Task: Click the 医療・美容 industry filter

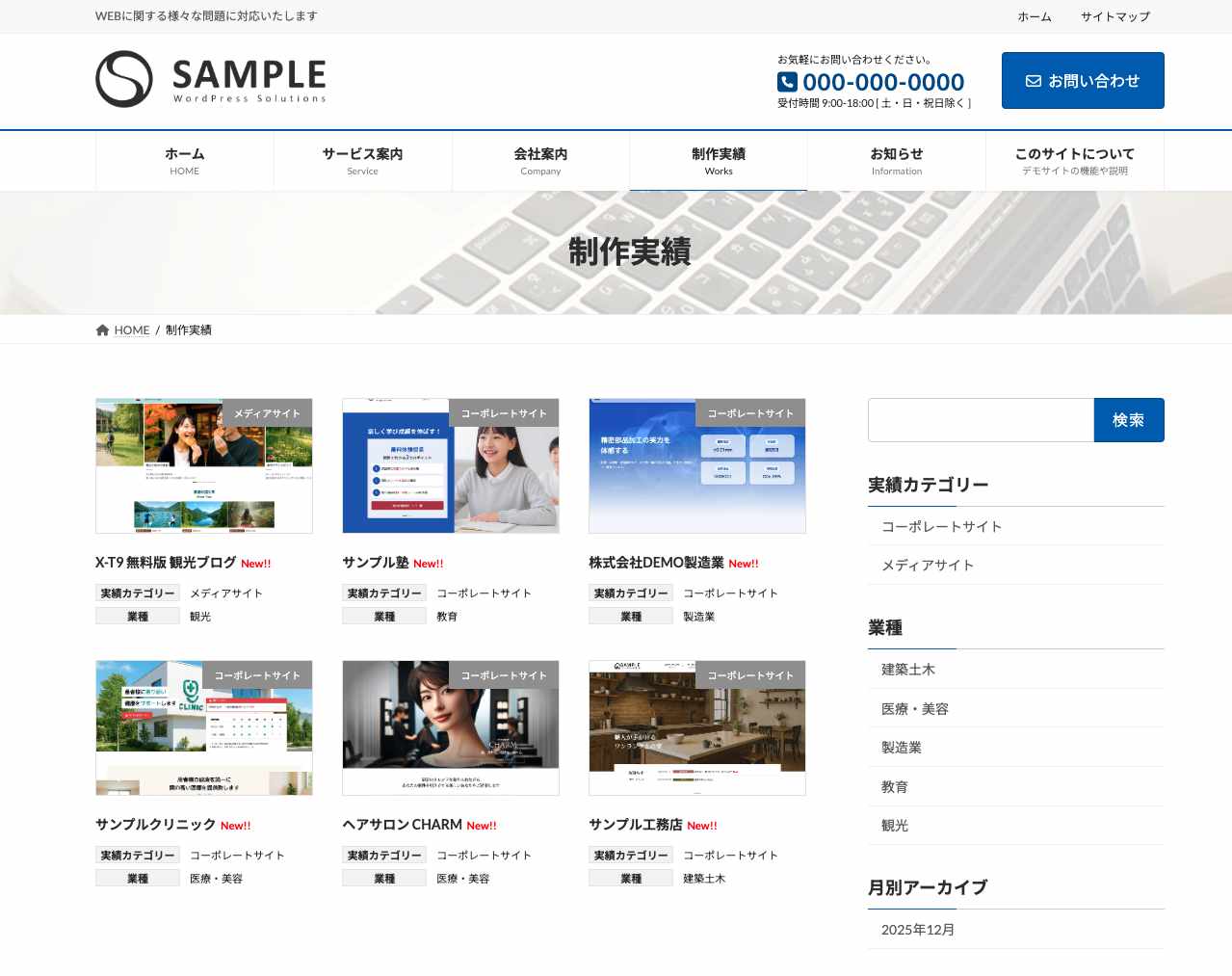Action: tap(914, 708)
